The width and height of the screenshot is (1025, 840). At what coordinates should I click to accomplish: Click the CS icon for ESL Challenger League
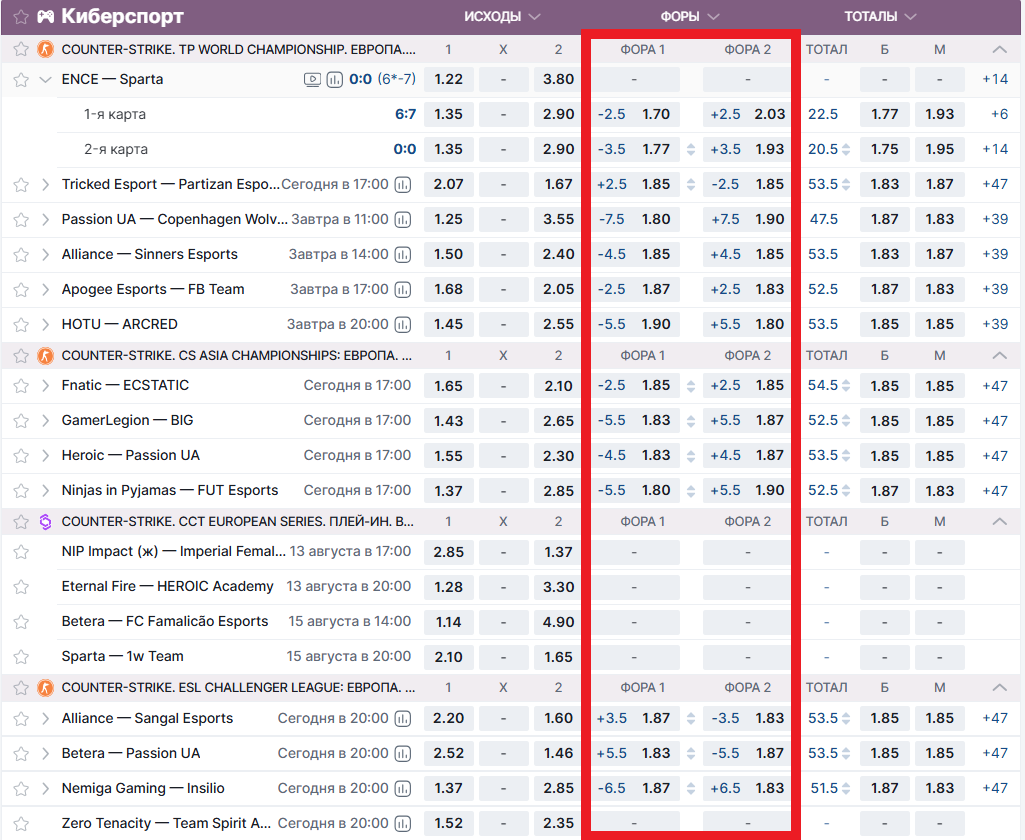[45, 688]
